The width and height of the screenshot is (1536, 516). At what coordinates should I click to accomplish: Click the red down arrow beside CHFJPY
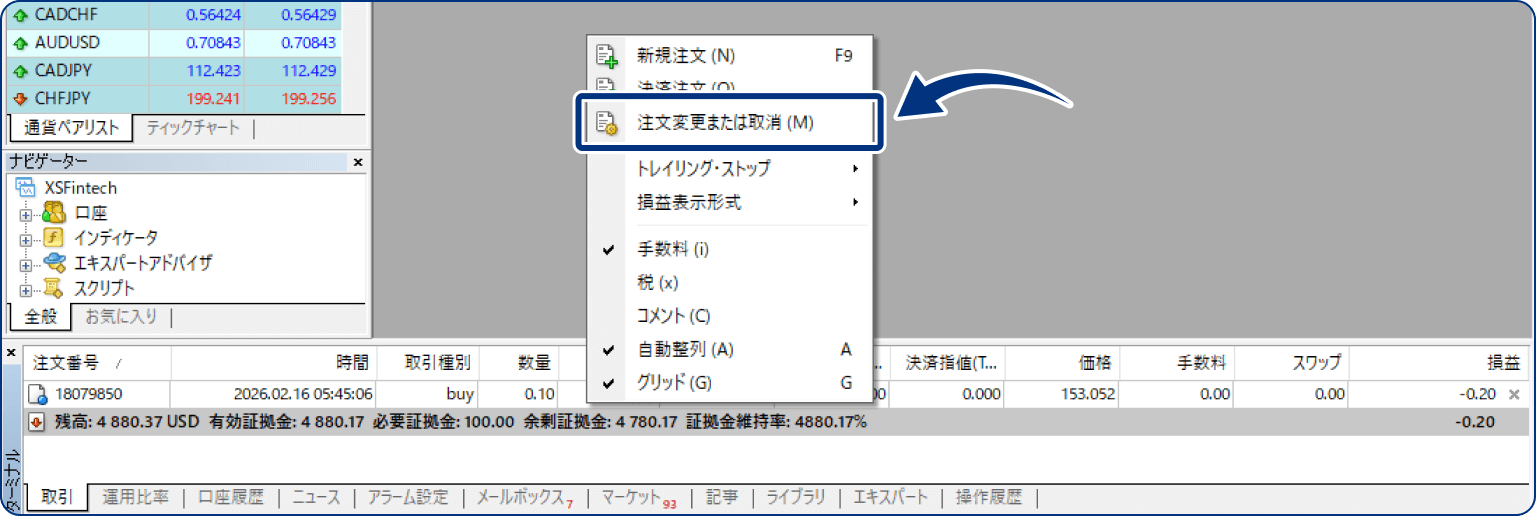pyautogui.click(x=20, y=99)
